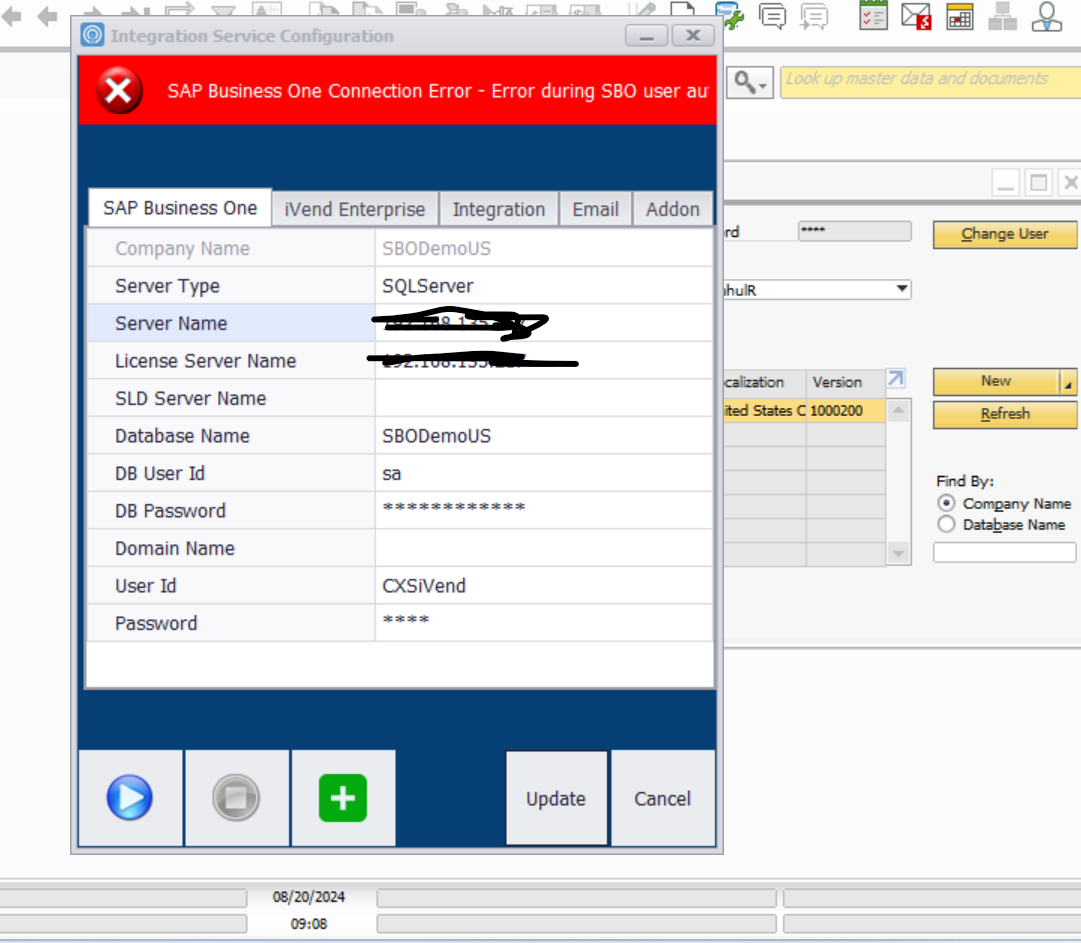Screen dimensions: 1081x943
Task: Click the Change User button
Action: 1004,234
